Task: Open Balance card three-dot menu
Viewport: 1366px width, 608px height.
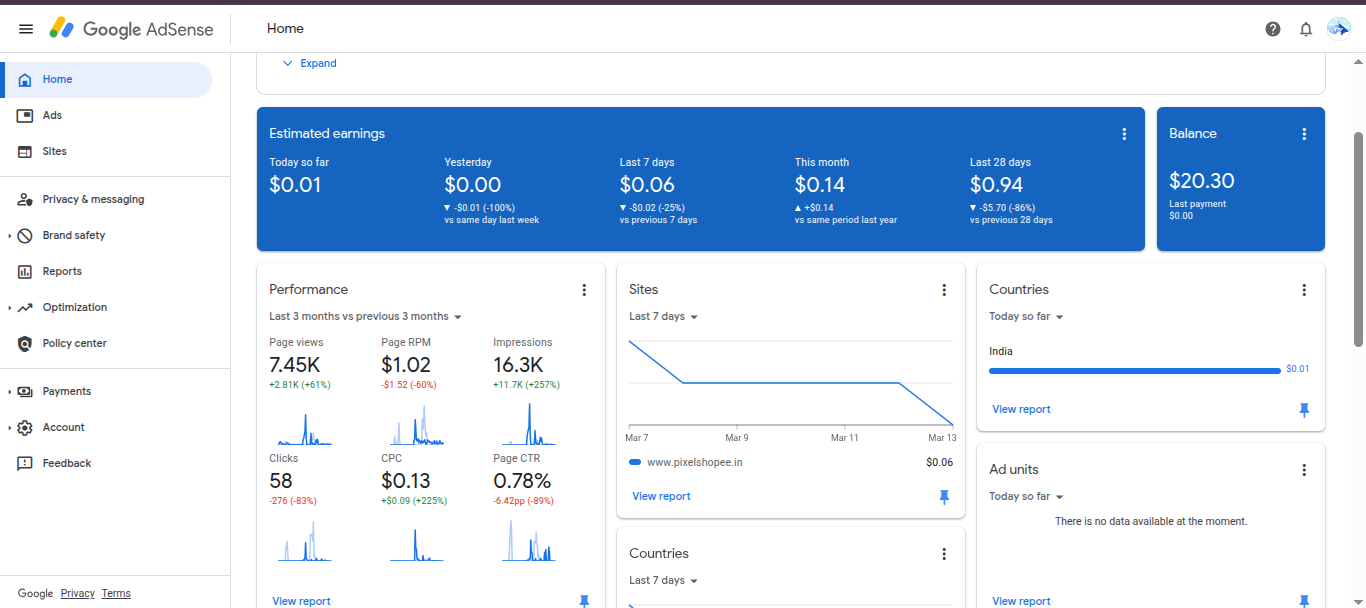Action: (x=1304, y=134)
